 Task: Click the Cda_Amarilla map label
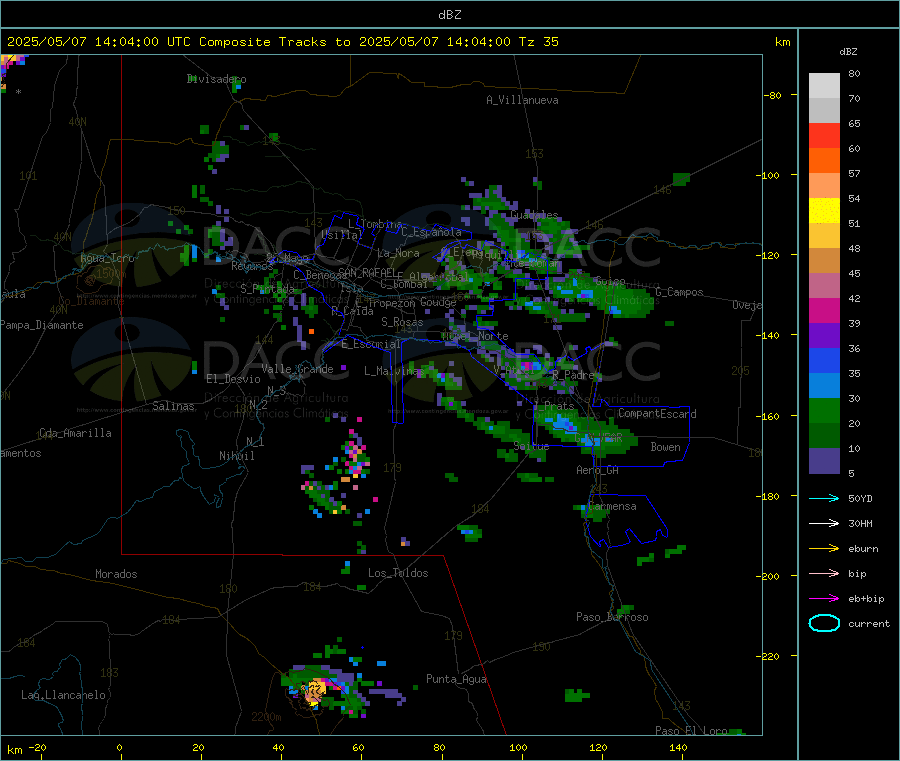pos(75,433)
